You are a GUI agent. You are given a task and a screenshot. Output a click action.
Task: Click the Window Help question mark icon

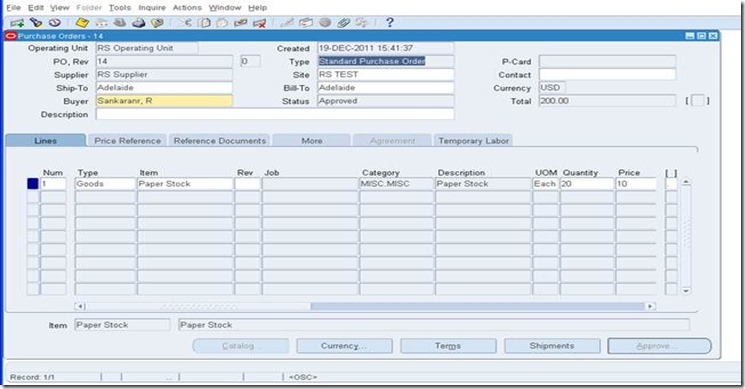[x=390, y=22]
